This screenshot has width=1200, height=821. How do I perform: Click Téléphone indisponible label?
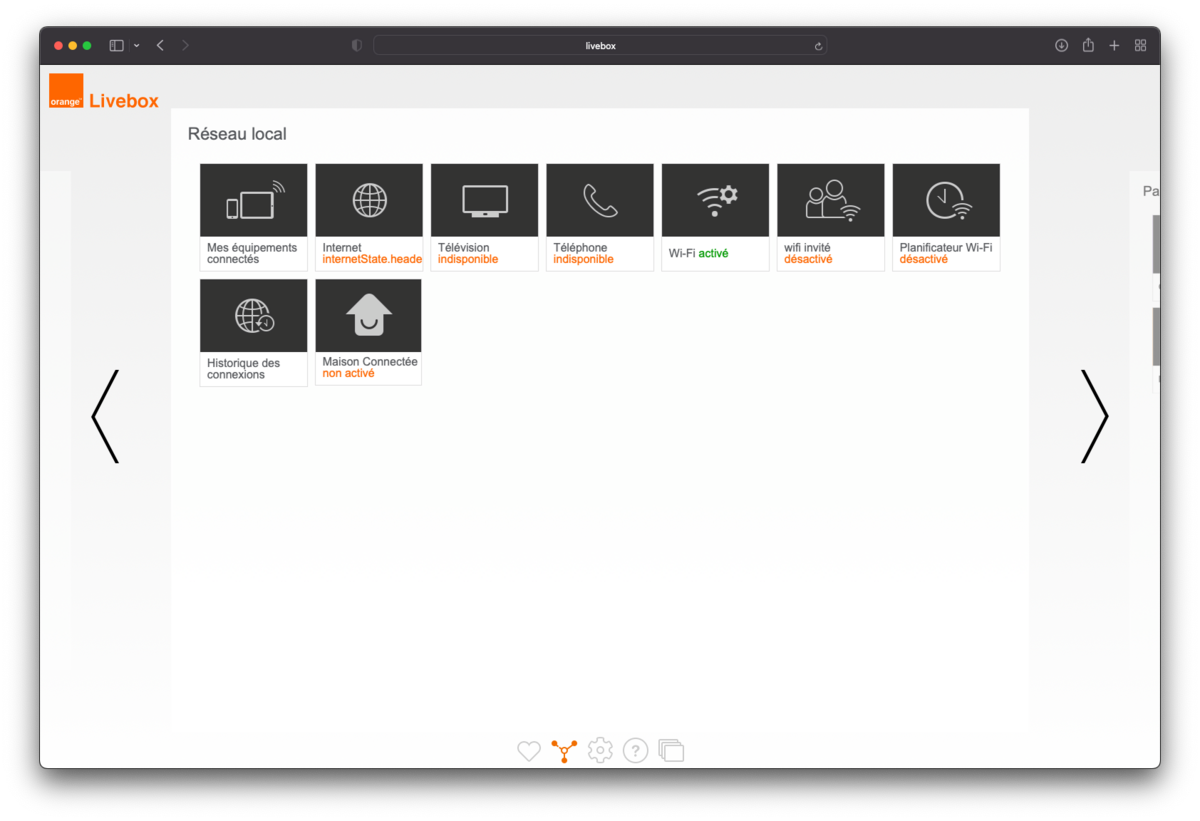coord(584,254)
